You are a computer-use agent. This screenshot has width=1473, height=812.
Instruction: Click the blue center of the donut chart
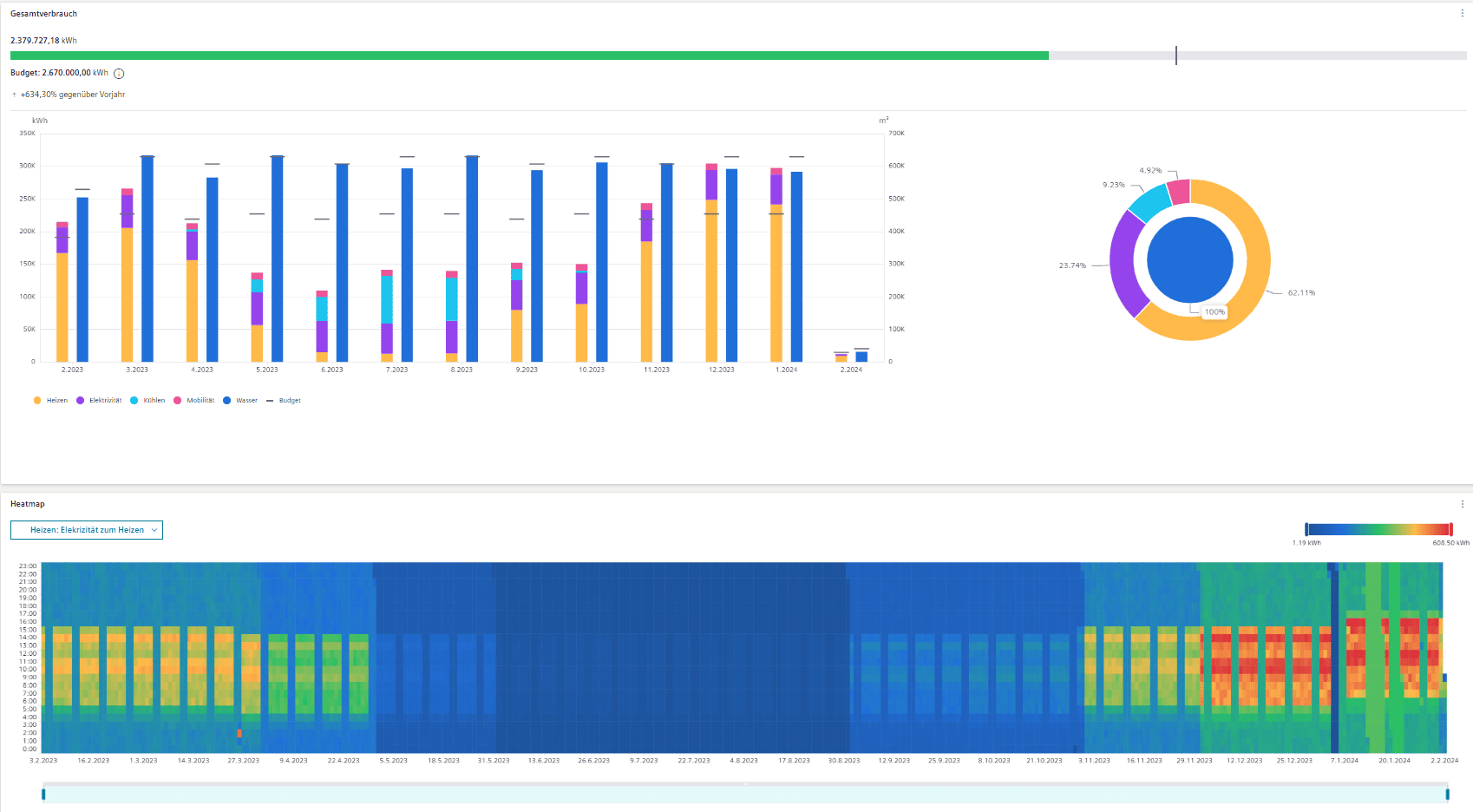(x=1189, y=260)
